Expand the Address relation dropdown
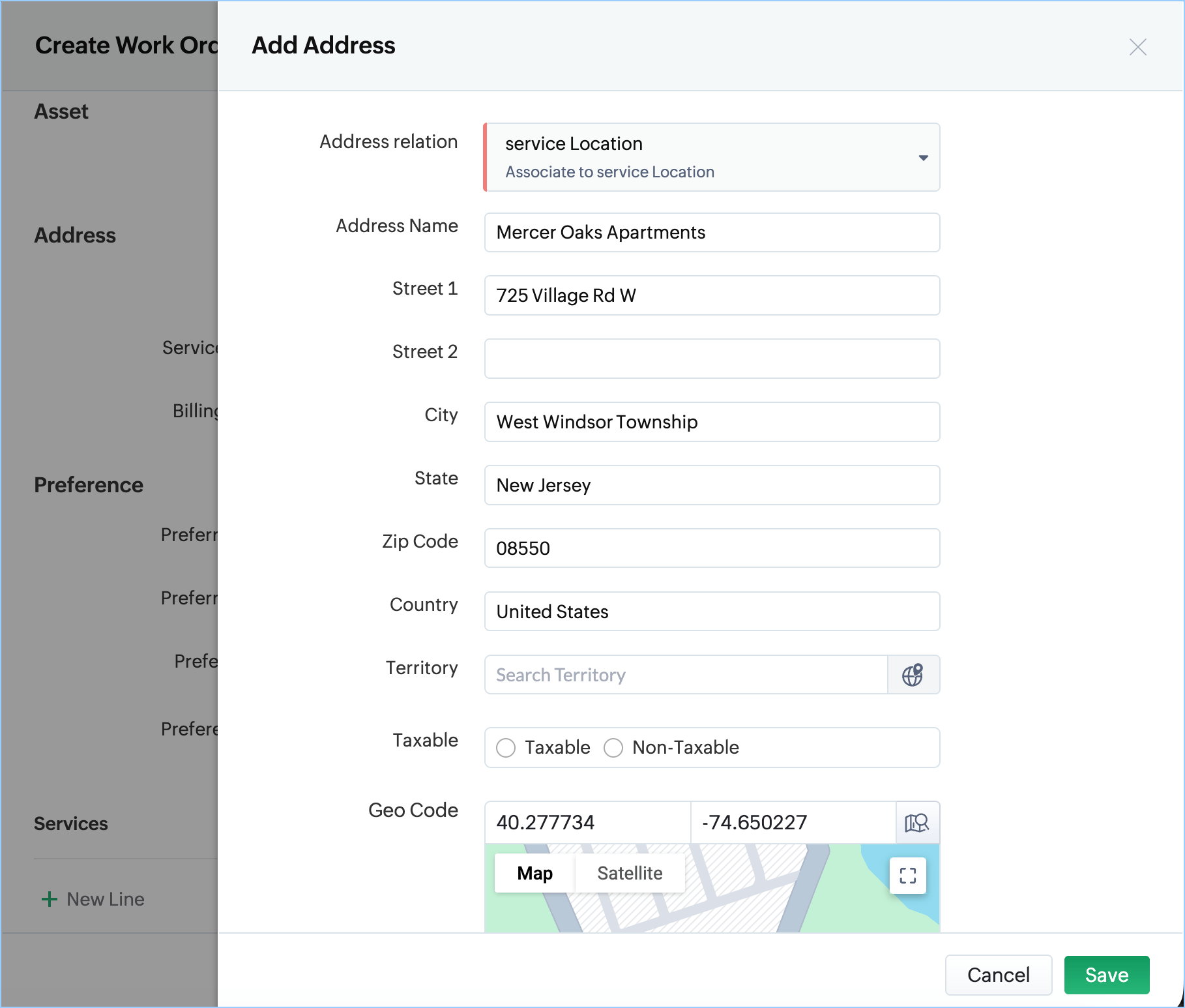1185x1008 pixels. 712,157
